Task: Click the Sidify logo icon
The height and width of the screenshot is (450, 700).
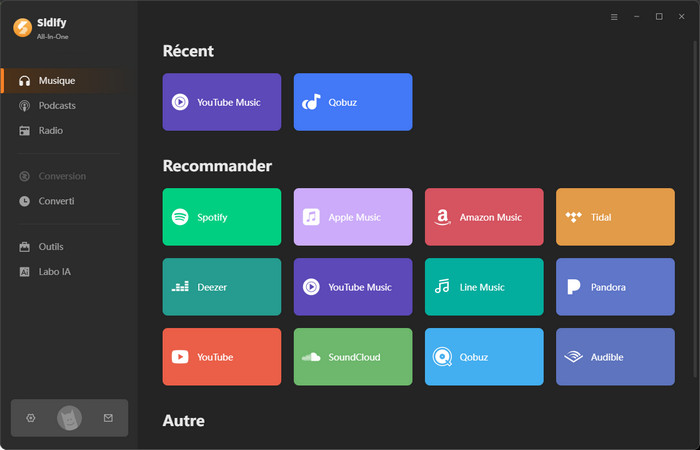Action: pyautogui.click(x=22, y=28)
